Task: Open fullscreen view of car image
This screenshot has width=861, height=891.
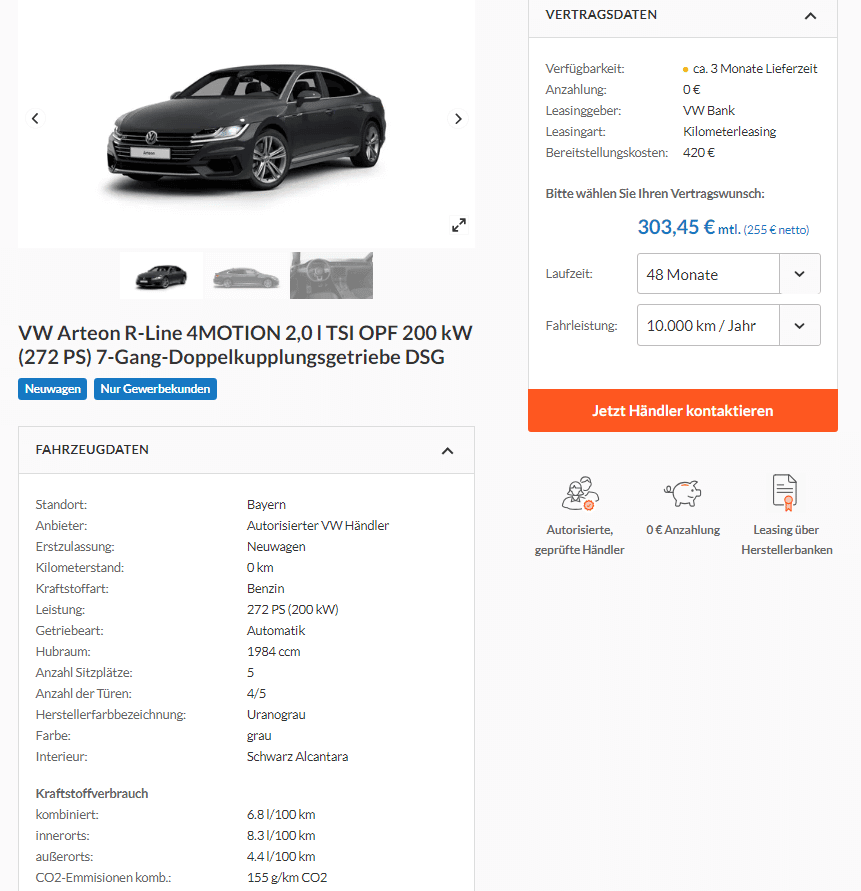Action: pyautogui.click(x=459, y=225)
